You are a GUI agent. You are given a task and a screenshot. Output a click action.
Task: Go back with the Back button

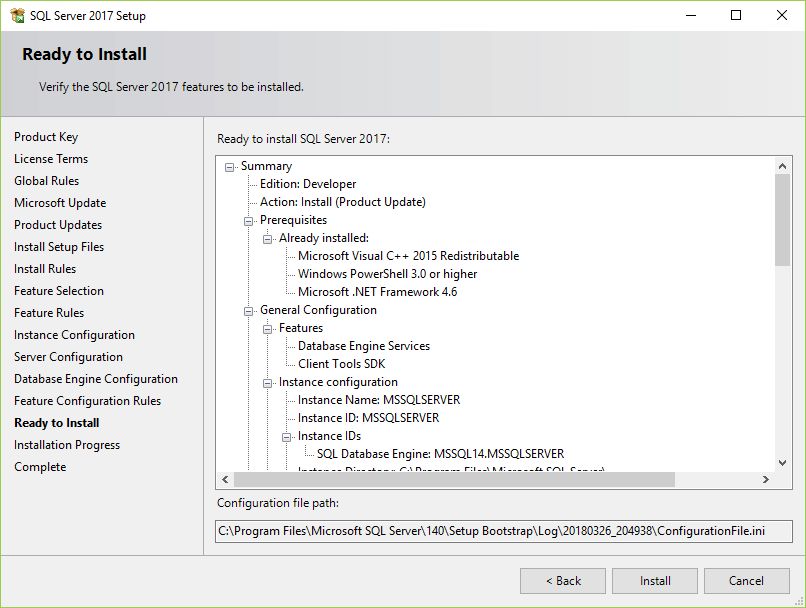coord(563,581)
